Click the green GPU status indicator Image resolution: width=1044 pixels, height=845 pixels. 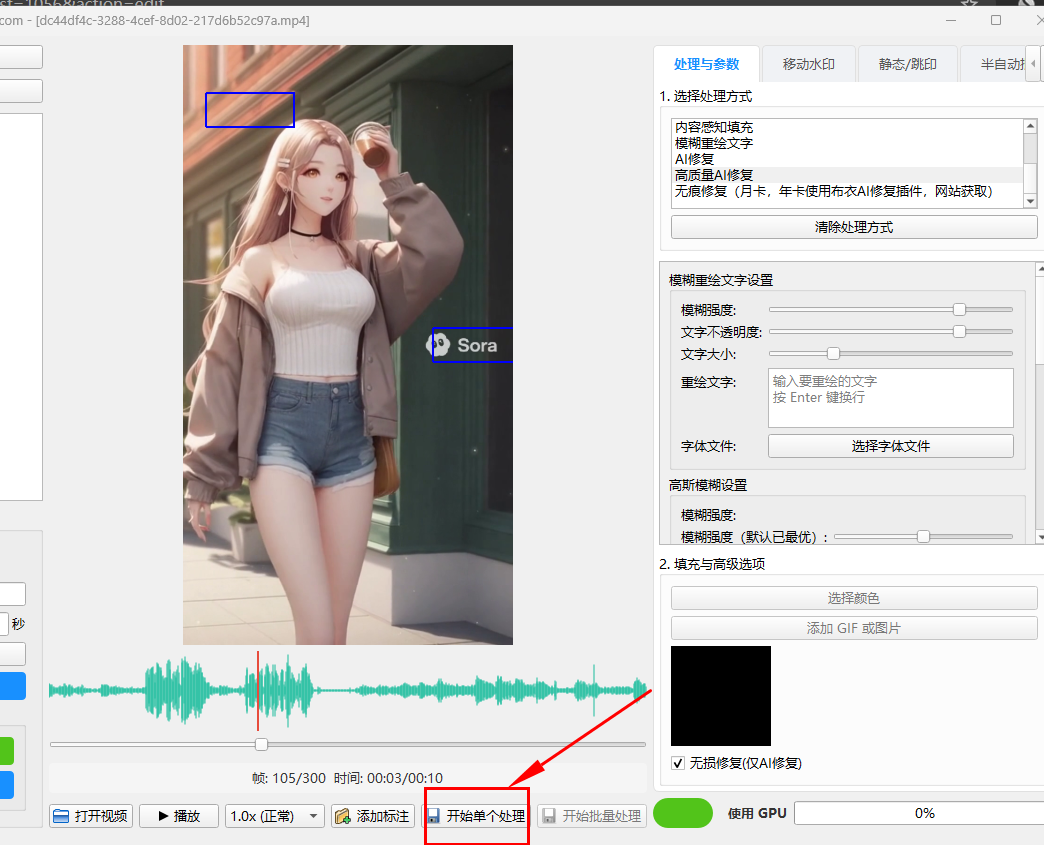point(682,813)
